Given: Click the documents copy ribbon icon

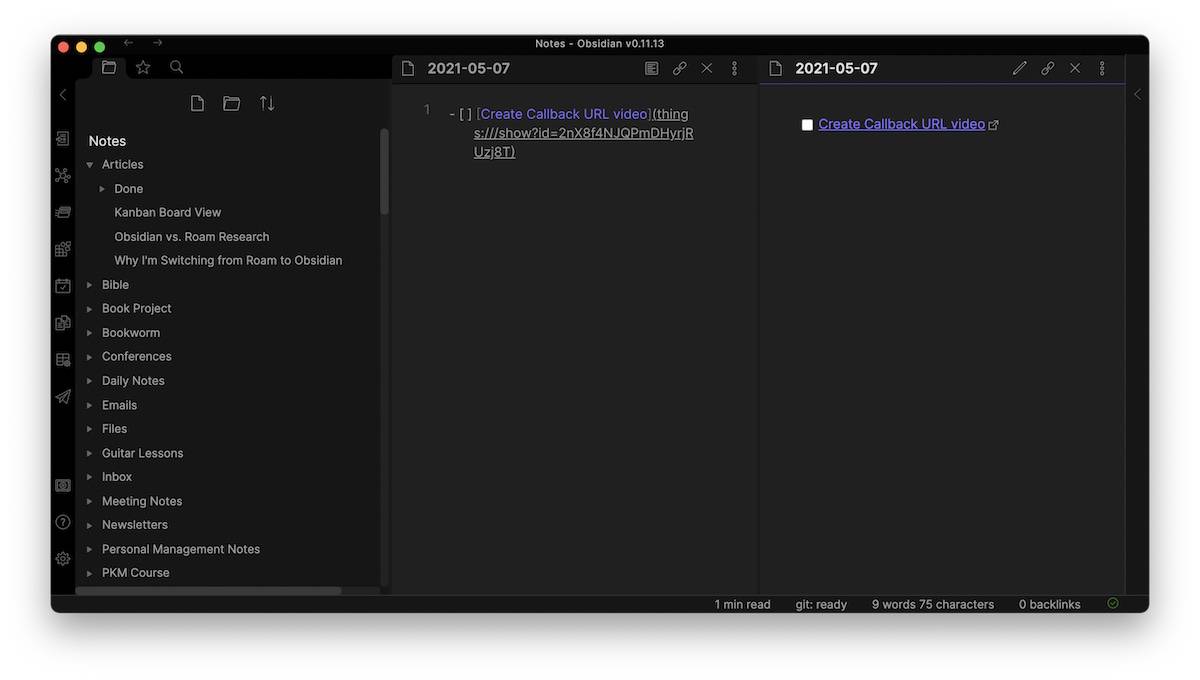Looking at the screenshot, I should [63, 323].
